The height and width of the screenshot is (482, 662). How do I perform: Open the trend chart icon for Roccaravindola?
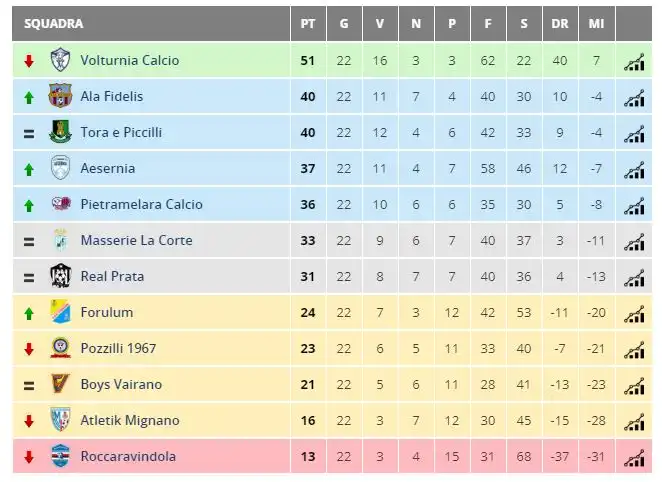(634, 458)
